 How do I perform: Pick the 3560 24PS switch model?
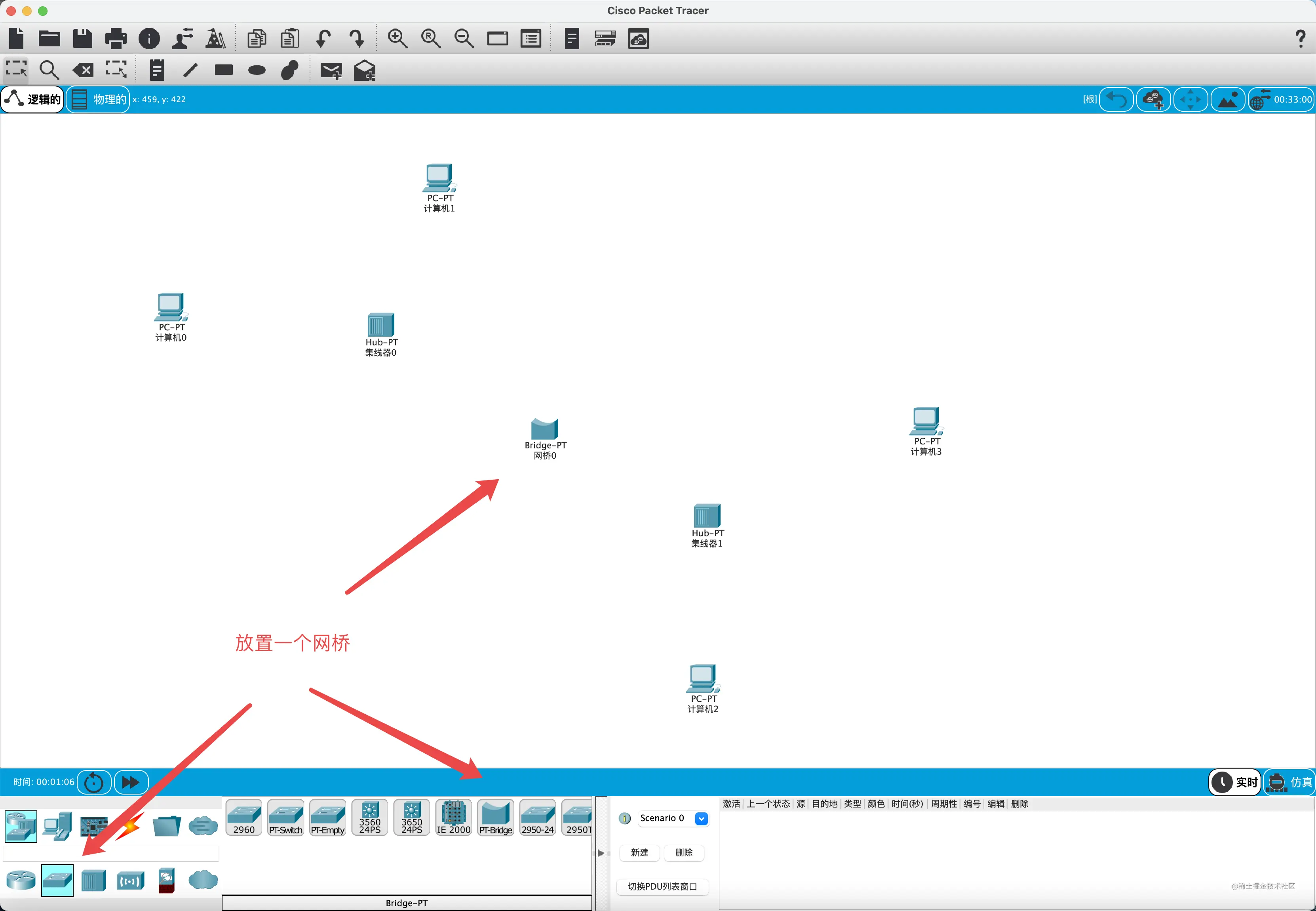[370, 818]
